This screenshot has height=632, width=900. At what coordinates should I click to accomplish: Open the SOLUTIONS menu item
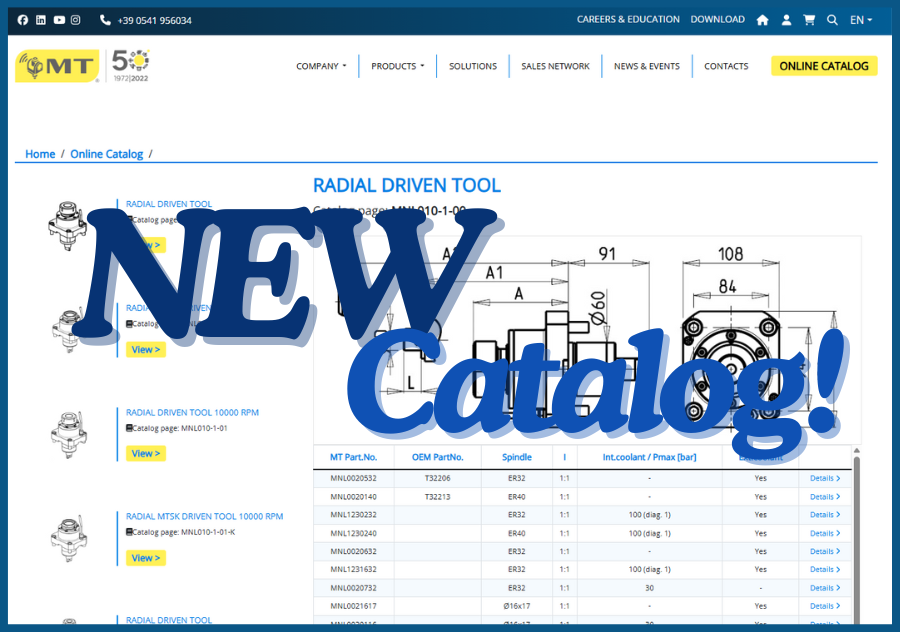pos(472,66)
